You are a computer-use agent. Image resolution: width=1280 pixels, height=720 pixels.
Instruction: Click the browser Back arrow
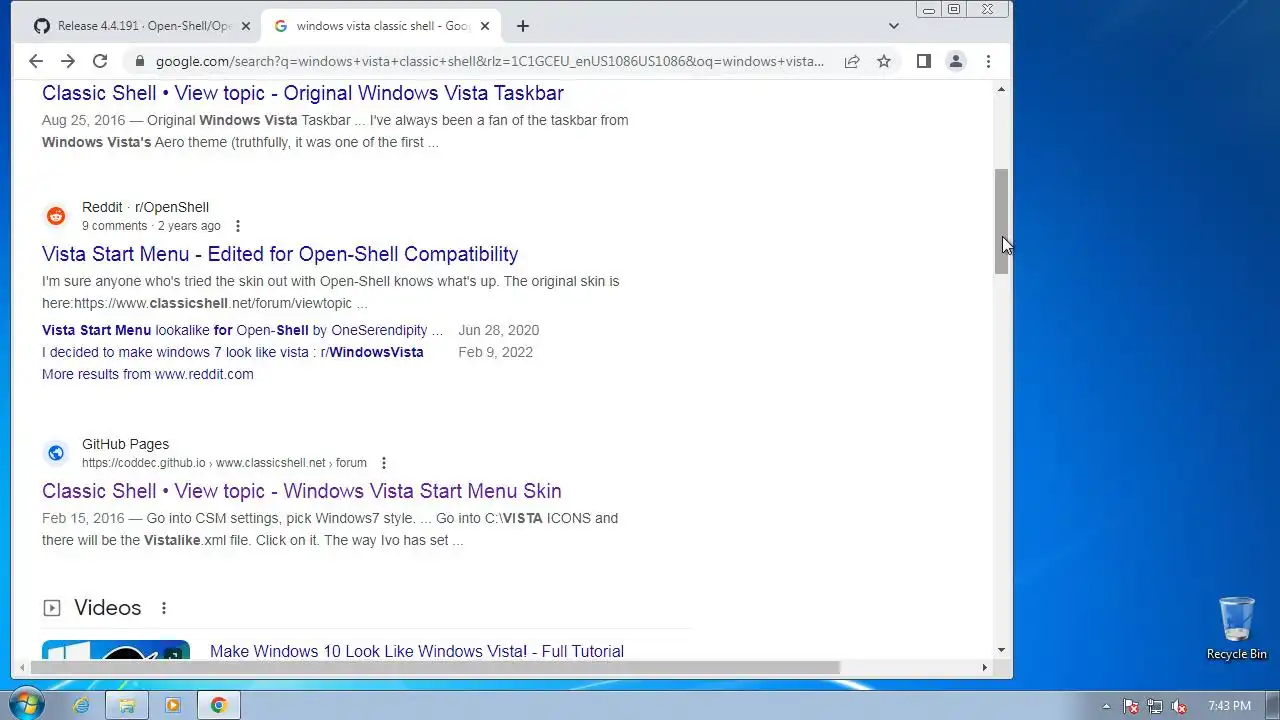[36, 61]
